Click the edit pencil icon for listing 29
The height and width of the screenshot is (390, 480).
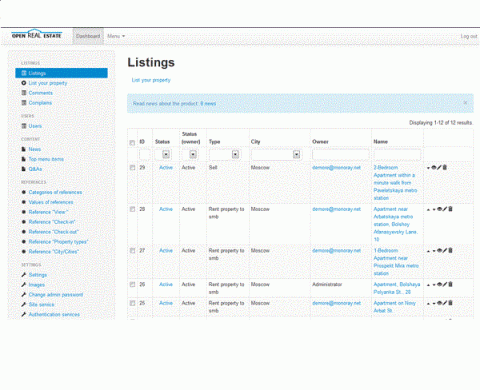[x=439, y=168]
